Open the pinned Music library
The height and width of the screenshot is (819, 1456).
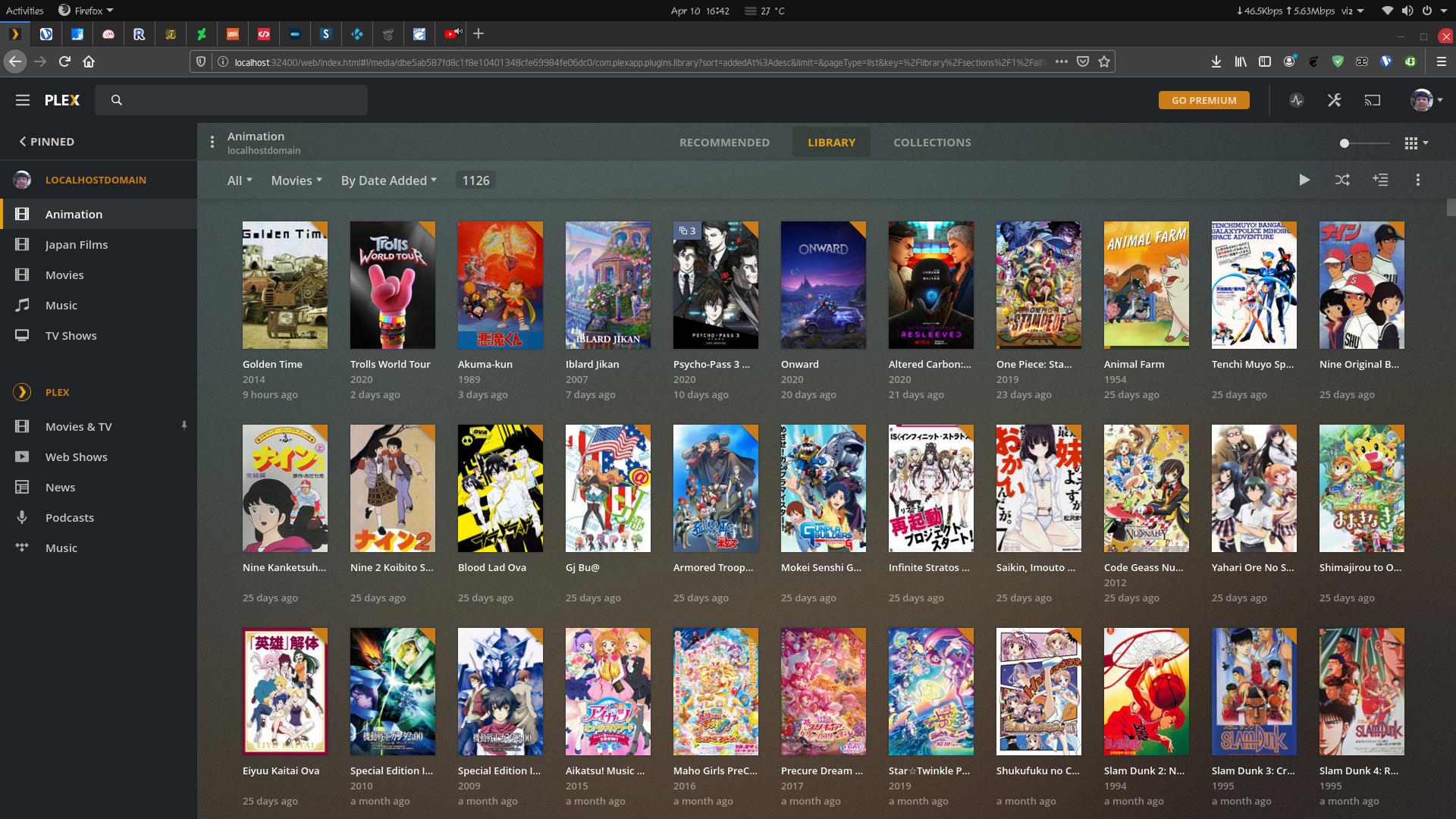tap(99, 305)
